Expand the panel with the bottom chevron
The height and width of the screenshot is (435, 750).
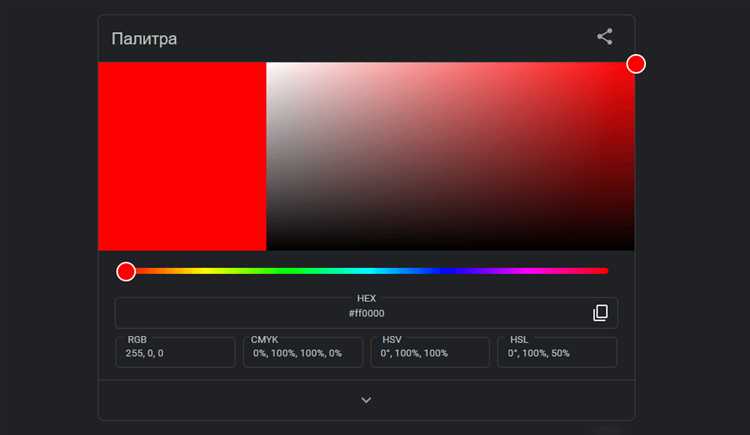(x=366, y=400)
